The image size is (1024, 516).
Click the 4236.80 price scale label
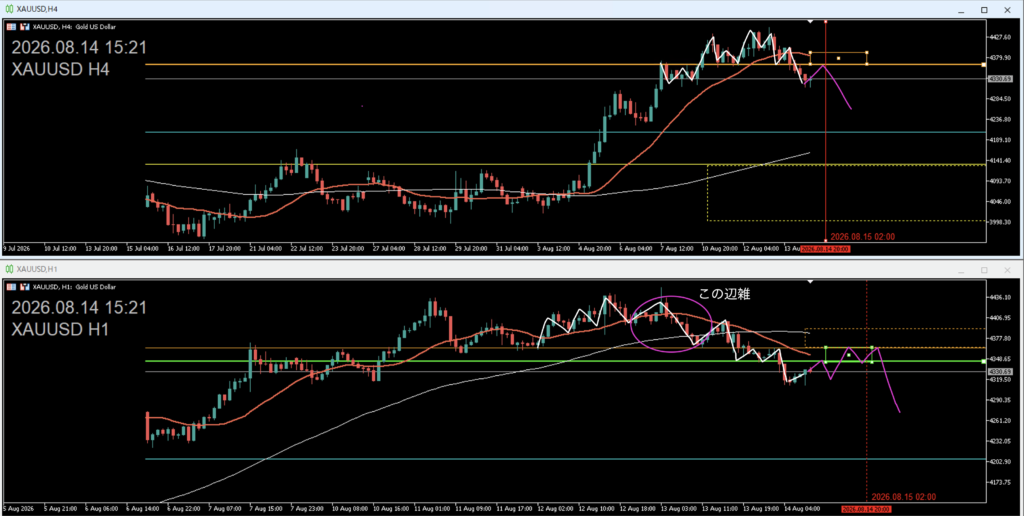1000,120
